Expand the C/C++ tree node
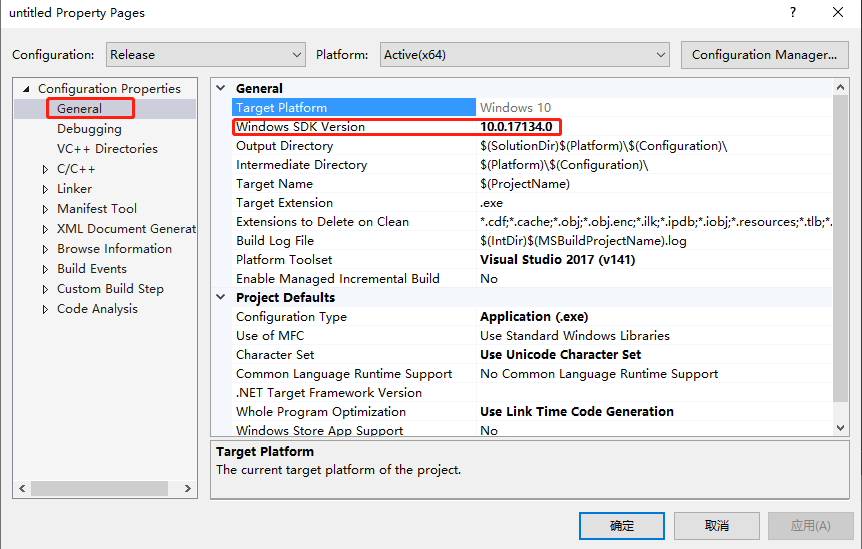Image resolution: width=862 pixels, height=549 pixels. click(45, 169)
